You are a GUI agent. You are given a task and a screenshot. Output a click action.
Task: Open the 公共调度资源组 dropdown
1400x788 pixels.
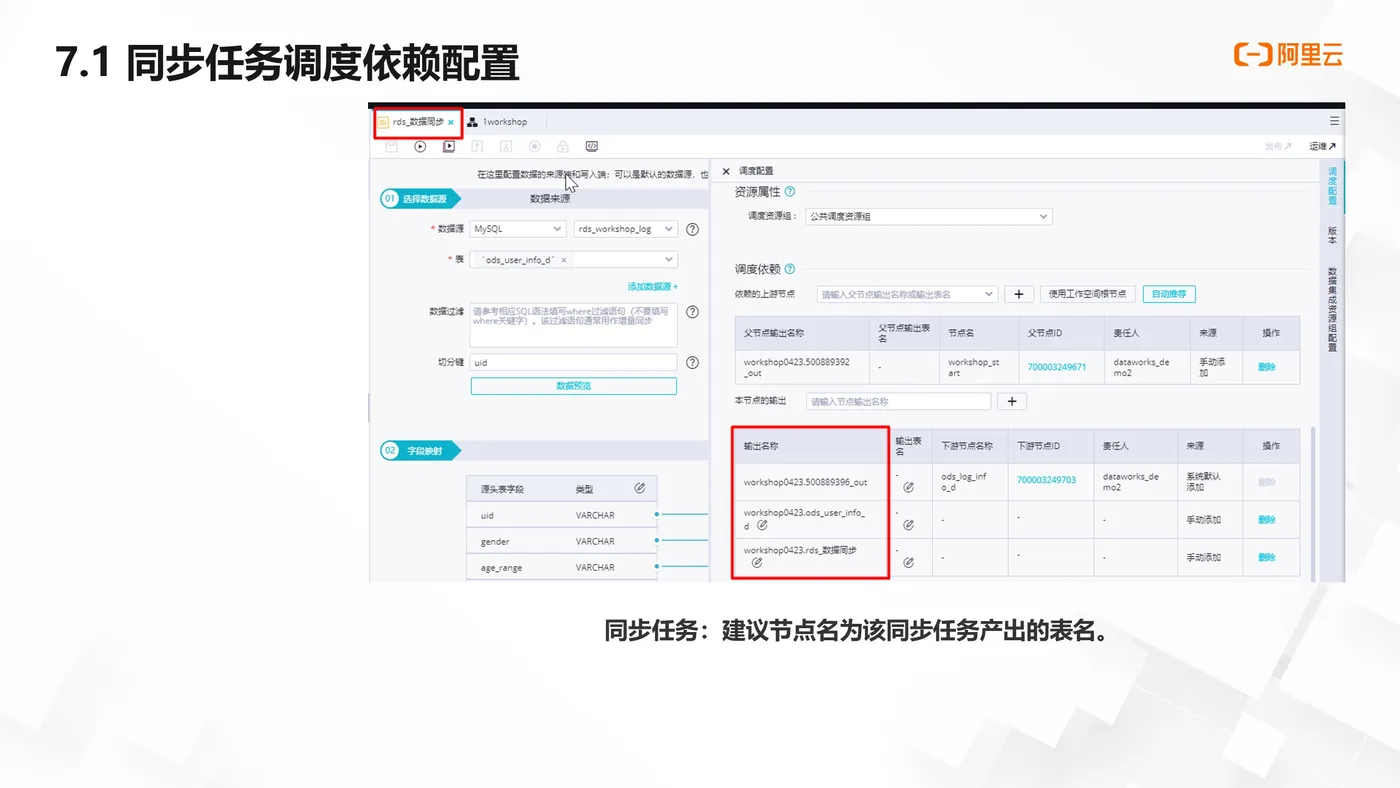click(x=929, y=216)
